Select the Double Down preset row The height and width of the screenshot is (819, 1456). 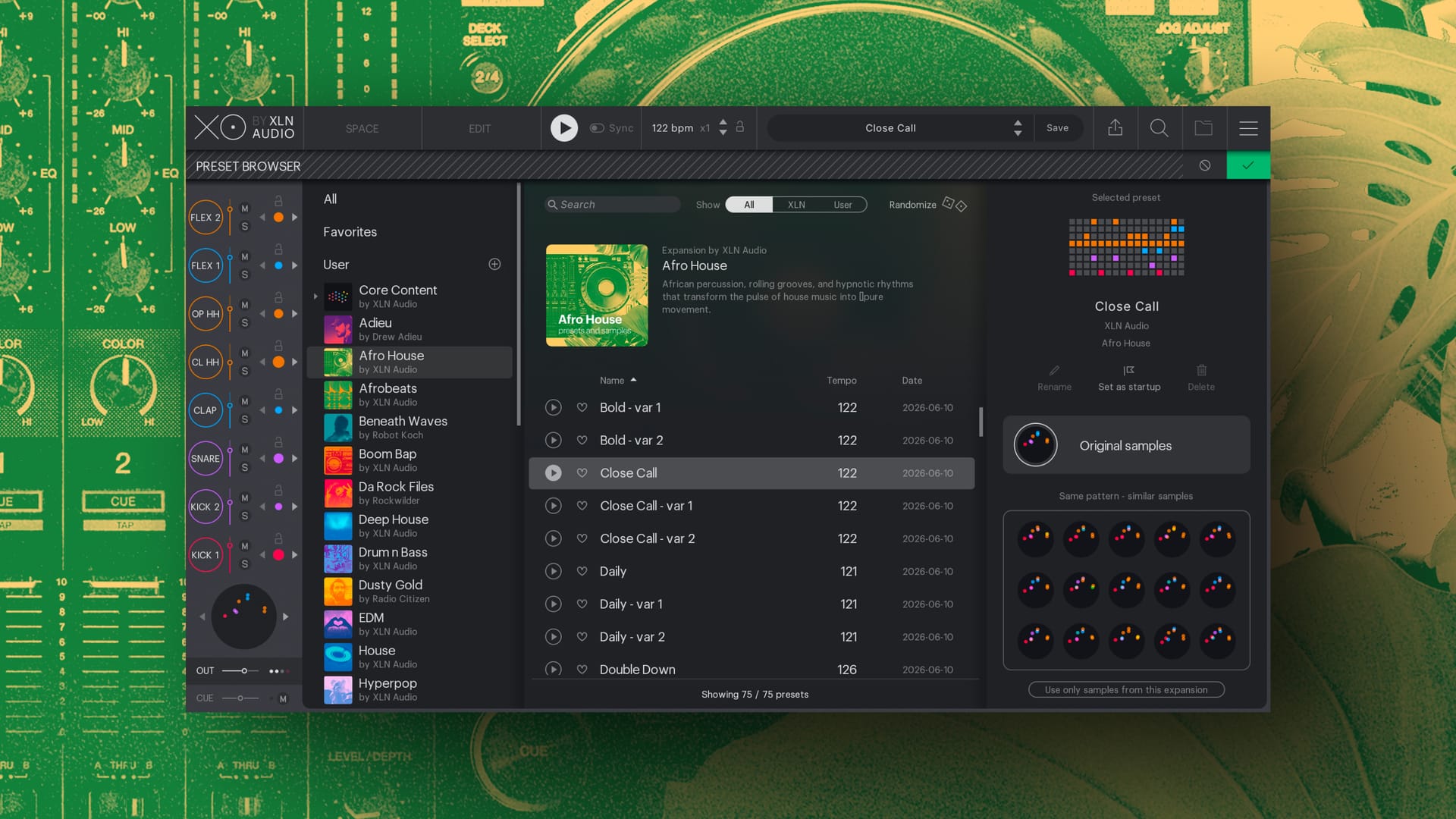click(752, 669)
